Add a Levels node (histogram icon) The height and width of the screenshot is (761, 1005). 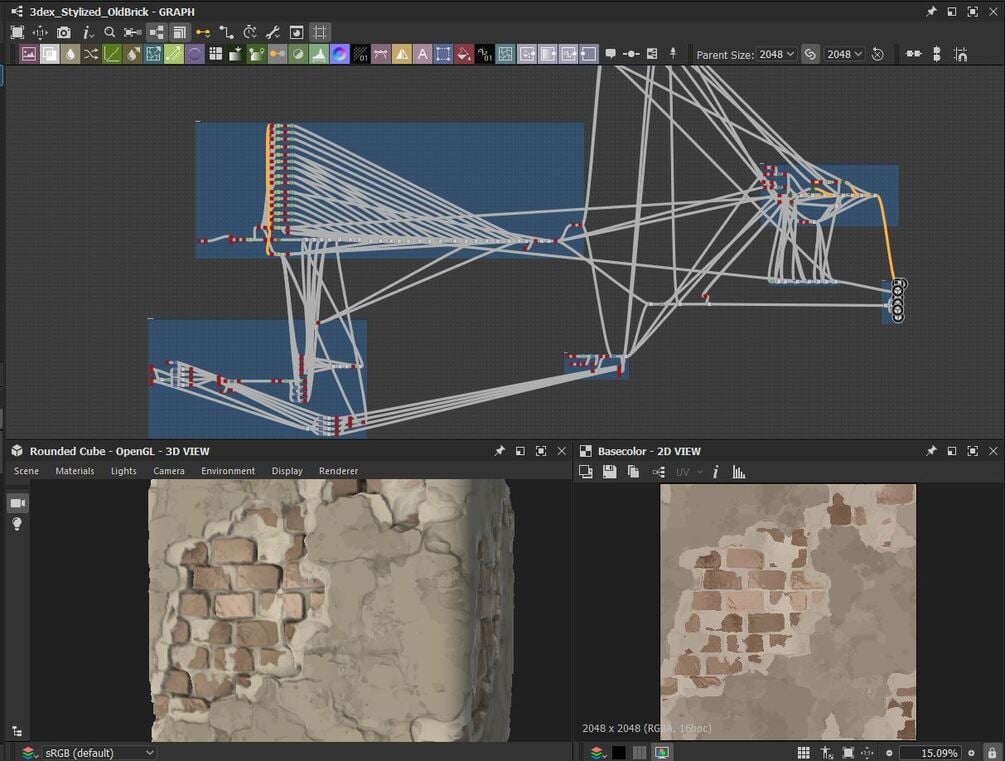coord(319,54)
